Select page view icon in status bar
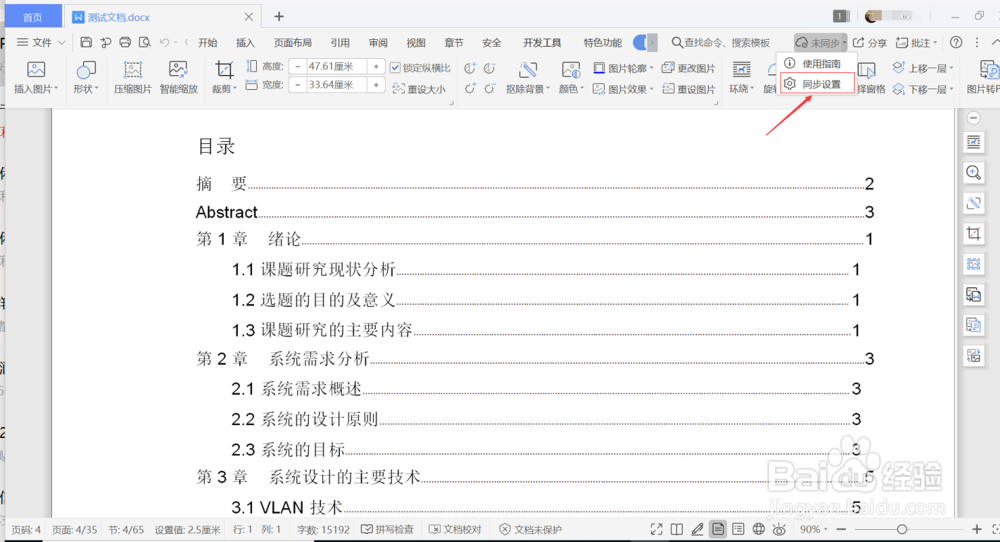 tap(717, 529)
